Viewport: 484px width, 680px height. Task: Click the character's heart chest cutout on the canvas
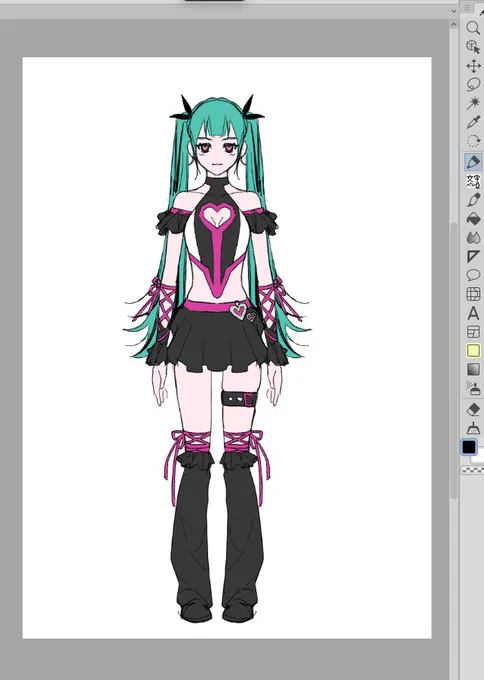coord(217,216)
